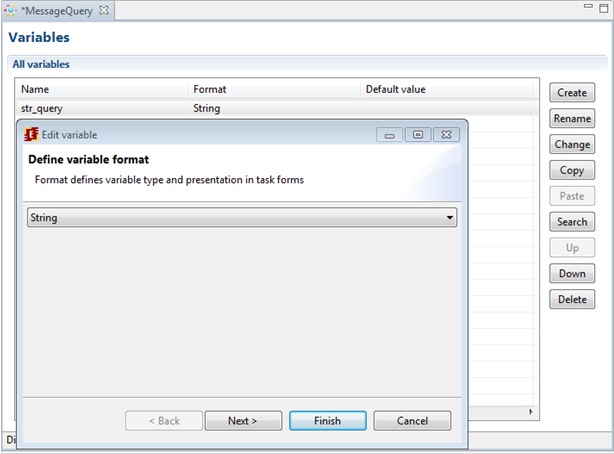Click the Rename variable button

(572, 118)
